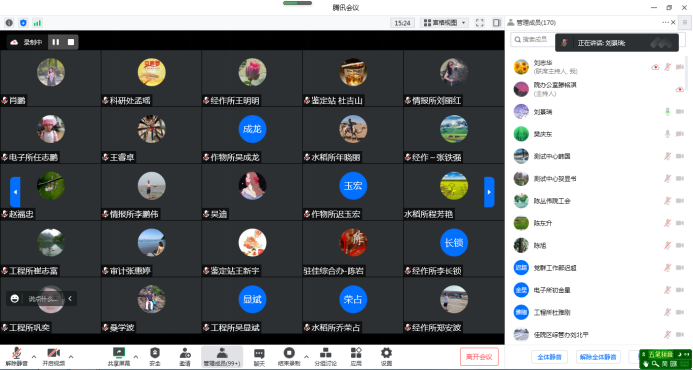Toggle the camera for member 陈东升
The width and height of the screenshot is (693, 370).
point(680,223)
